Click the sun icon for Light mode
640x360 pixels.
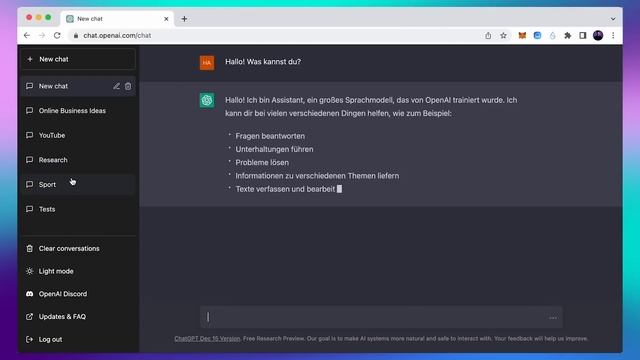point(29,271)
